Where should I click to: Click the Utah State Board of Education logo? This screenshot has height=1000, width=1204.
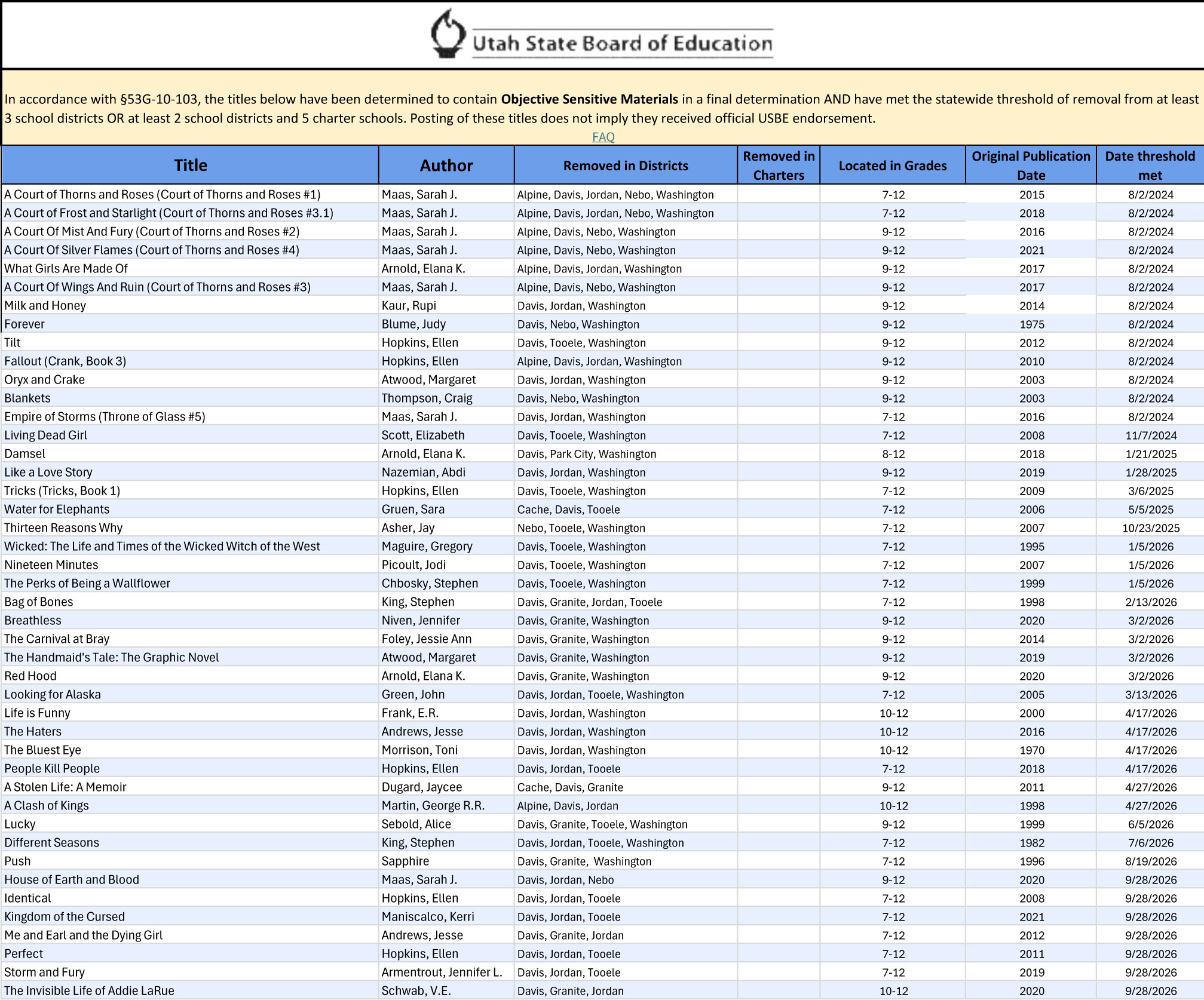point(602,35)
